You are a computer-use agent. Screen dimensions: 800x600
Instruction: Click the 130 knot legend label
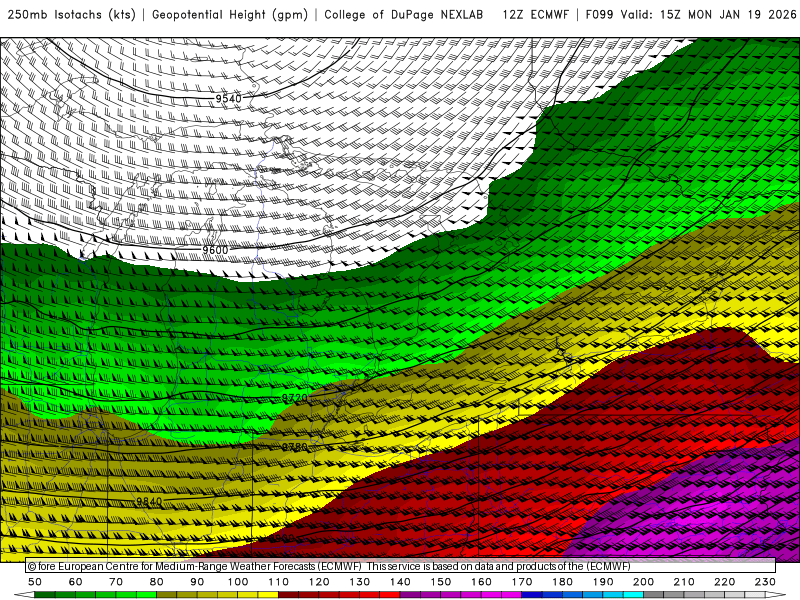pos(360,582)
